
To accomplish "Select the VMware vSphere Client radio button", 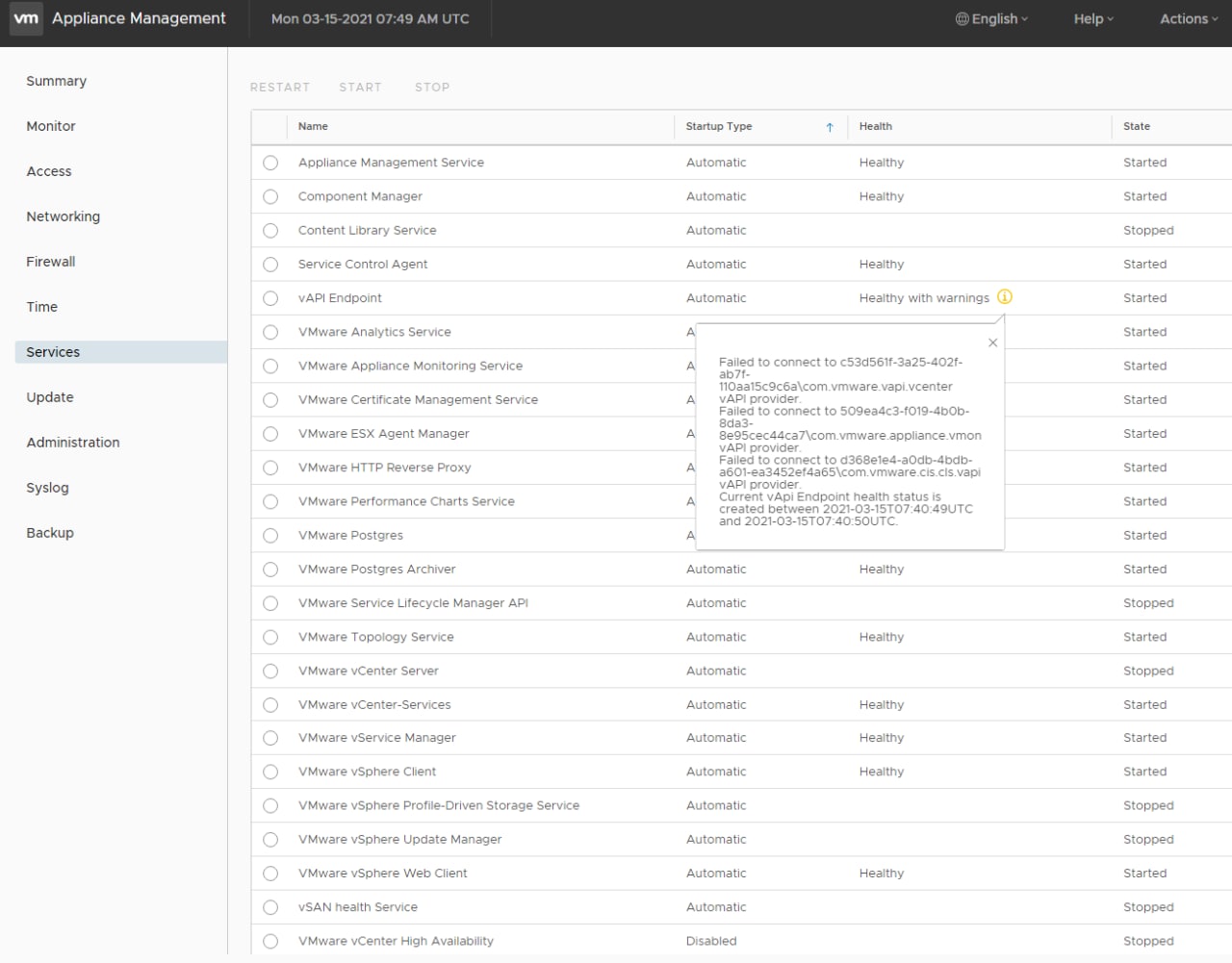I will [270, 772].
